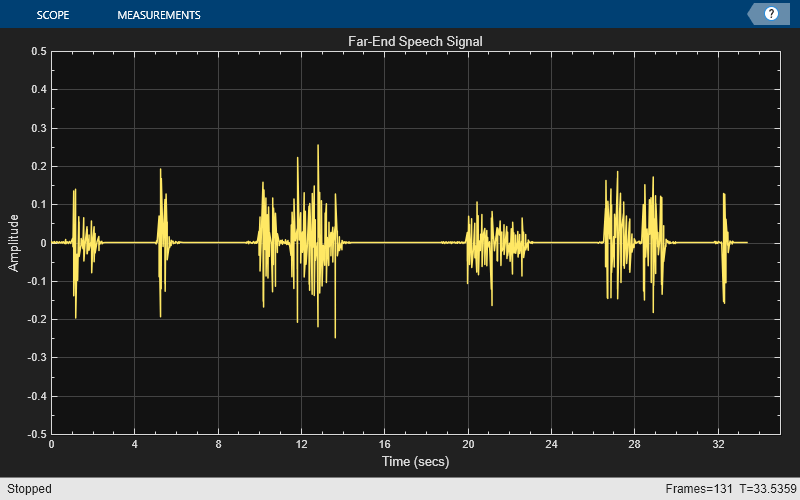
Task: Click the Frames=131 status entry
Action: click(698, 489)
